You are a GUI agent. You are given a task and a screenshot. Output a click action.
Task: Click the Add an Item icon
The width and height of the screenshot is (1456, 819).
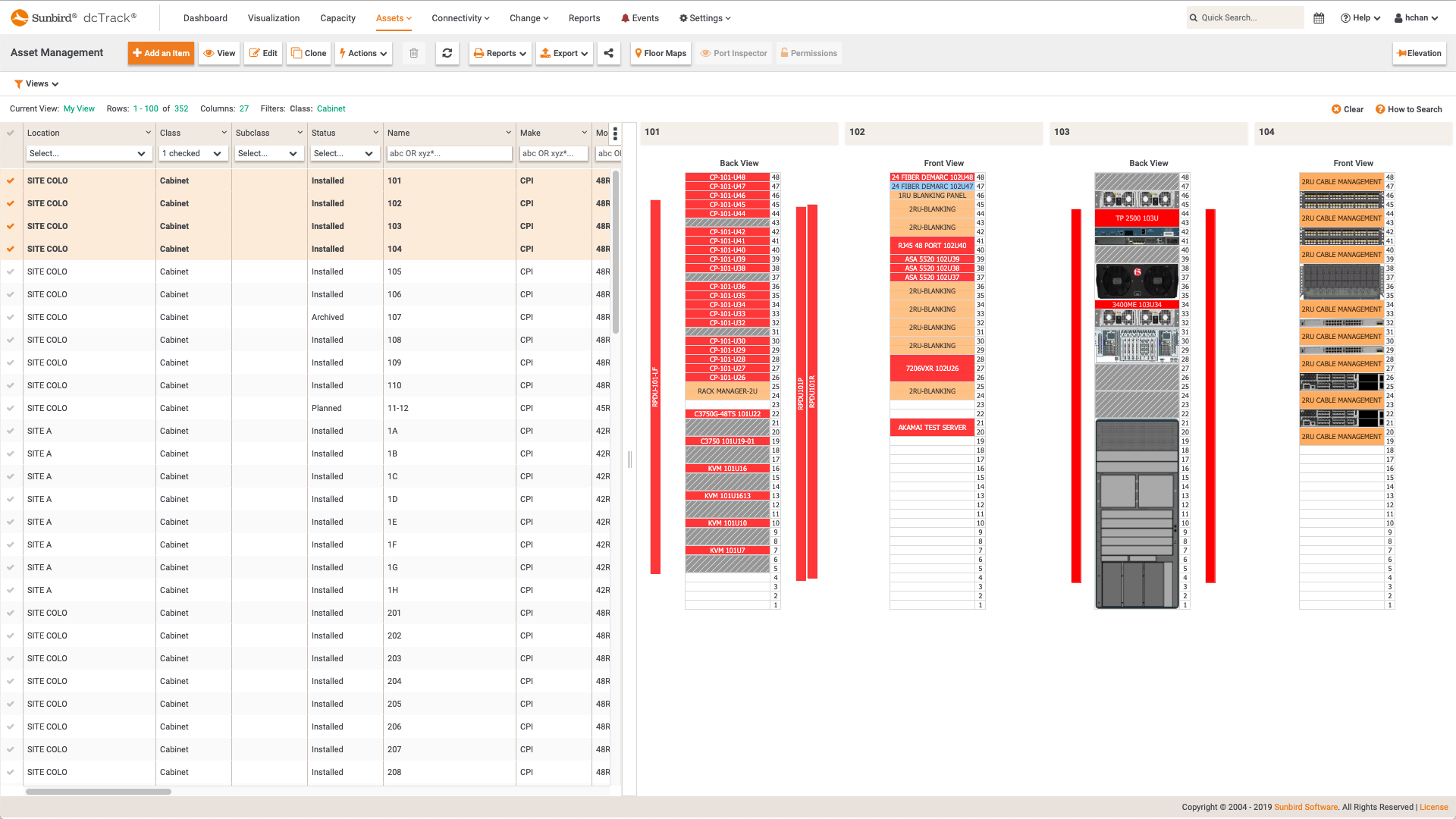160,53
